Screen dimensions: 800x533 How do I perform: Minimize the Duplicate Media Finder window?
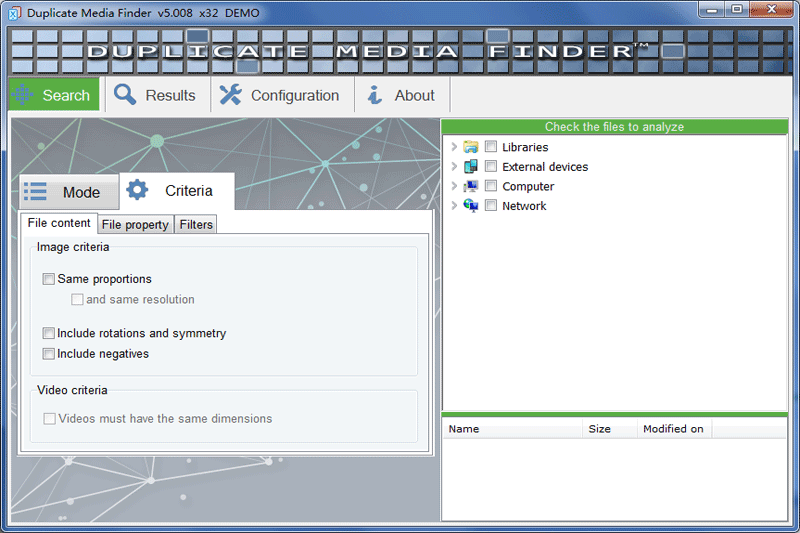[x=712, y=10]
